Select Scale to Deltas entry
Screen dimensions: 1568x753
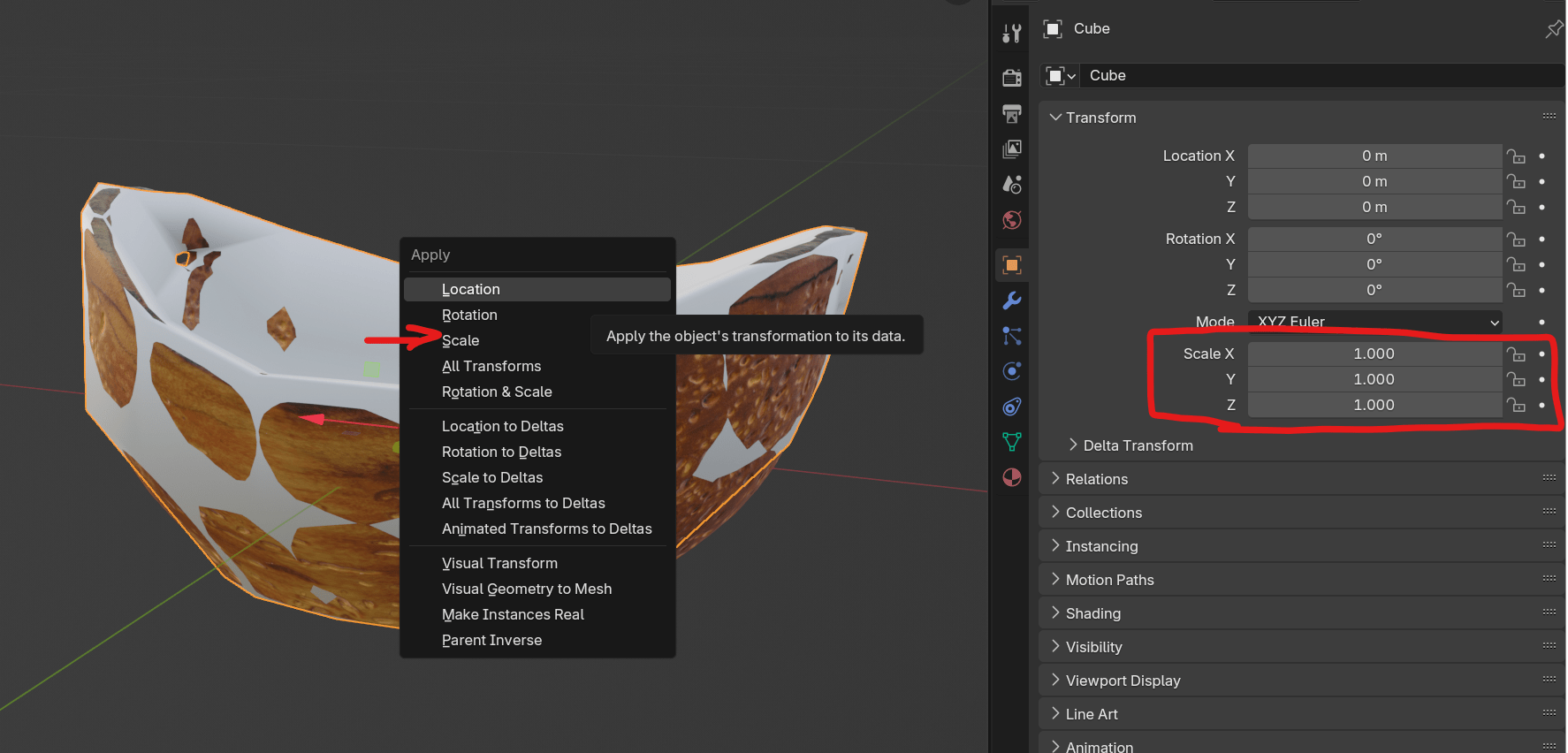[537, 477]
